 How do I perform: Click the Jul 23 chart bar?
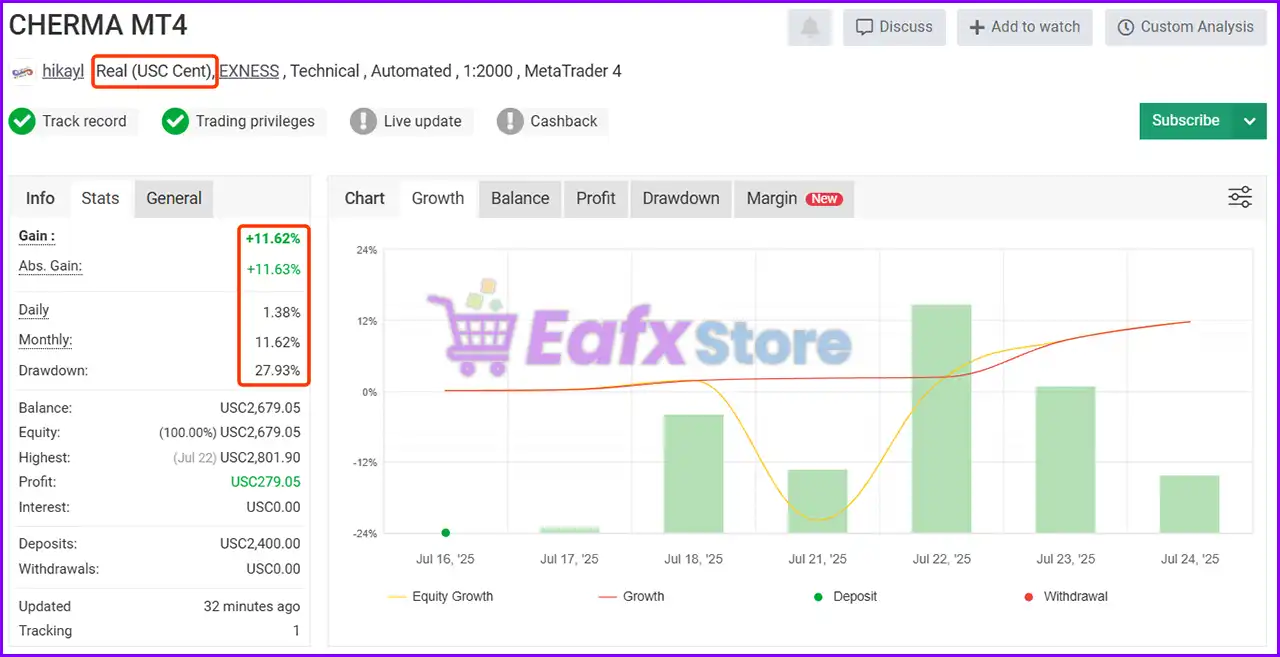pos(1065,460)
